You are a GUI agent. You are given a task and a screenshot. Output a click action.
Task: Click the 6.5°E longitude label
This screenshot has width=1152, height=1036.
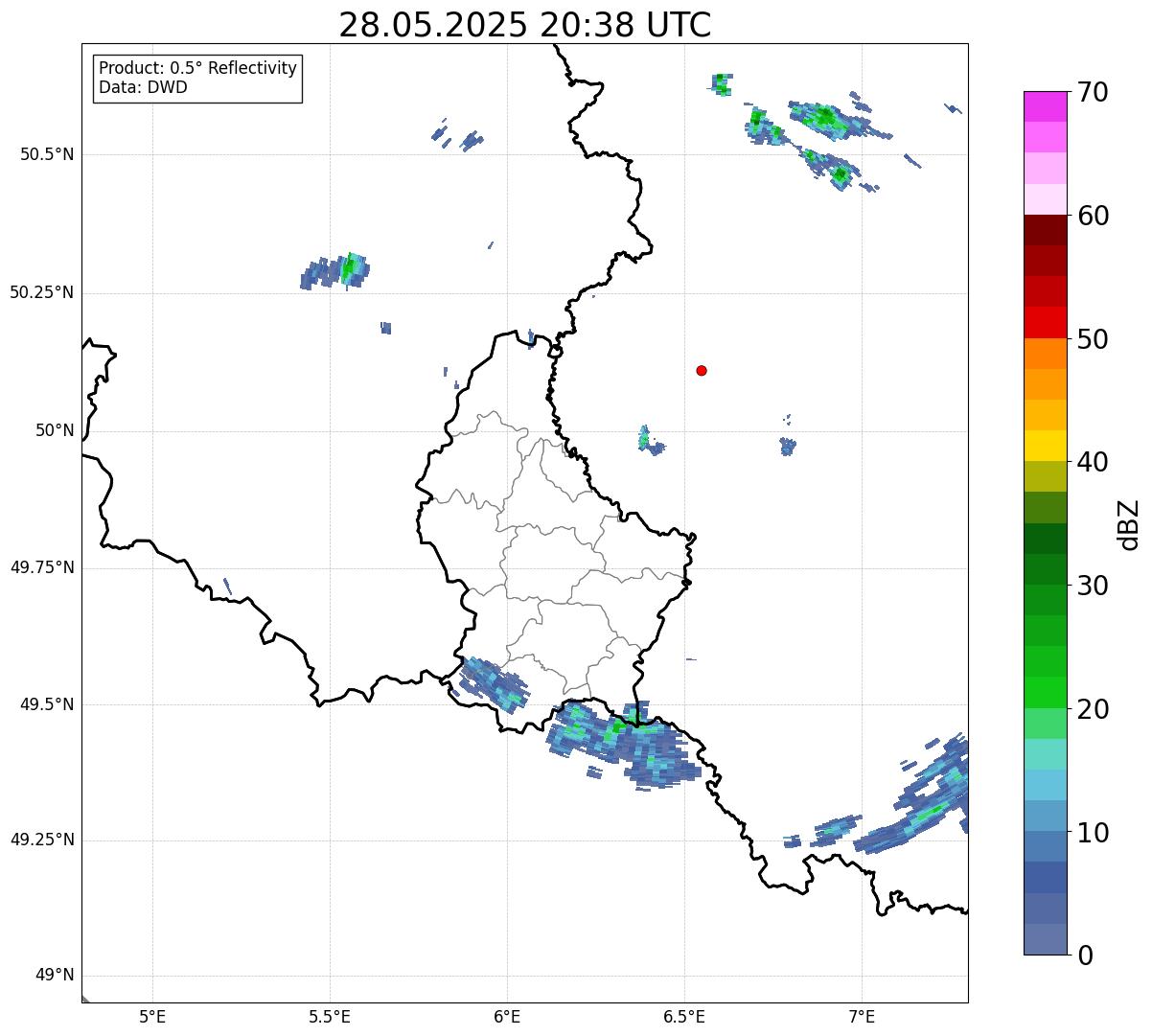pyautogui.click(x=684, y=1017)
